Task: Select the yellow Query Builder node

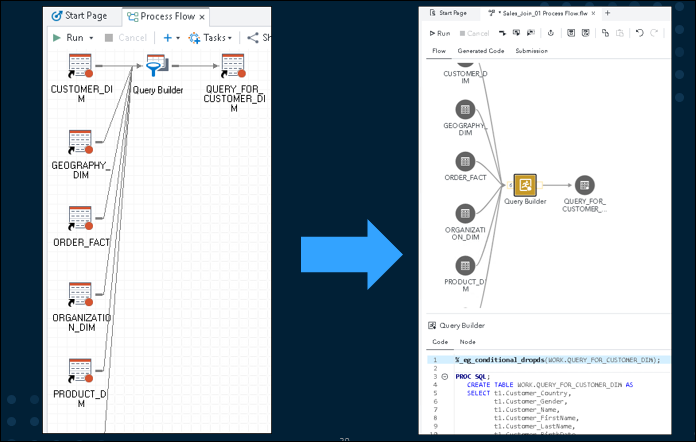Action: [525, 185]
